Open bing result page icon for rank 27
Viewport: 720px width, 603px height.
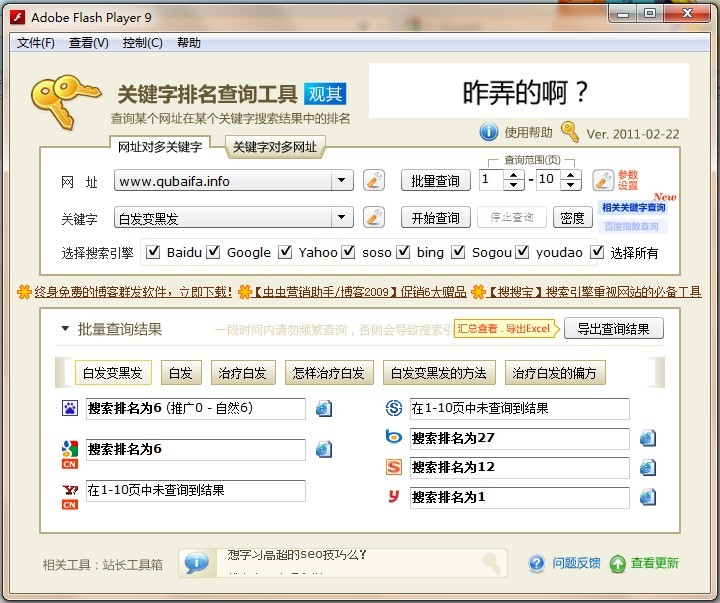coord(647,438)
